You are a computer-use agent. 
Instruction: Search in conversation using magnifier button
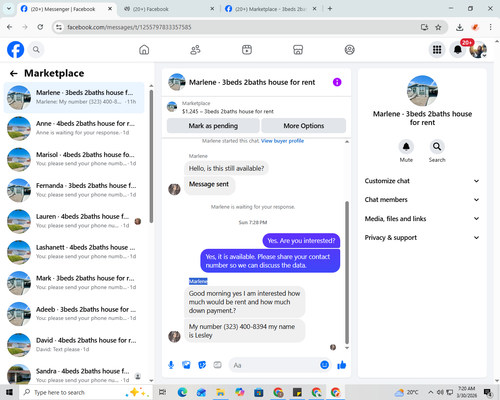tap(437, 147)
